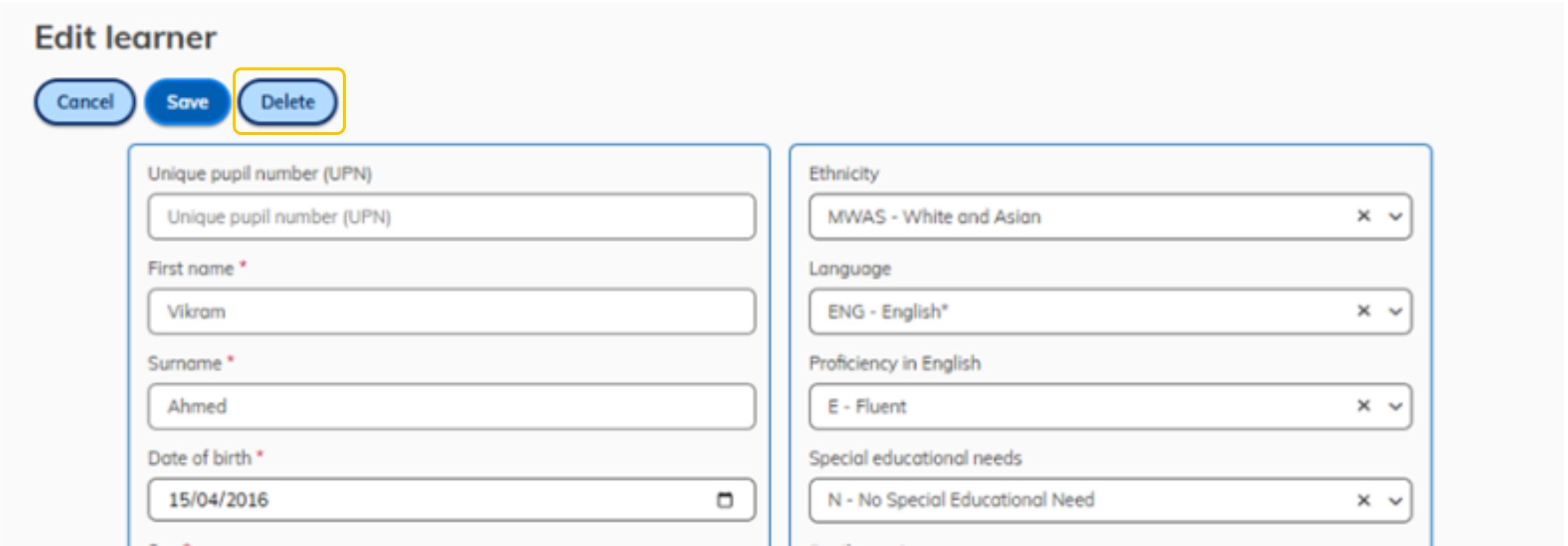Screen dimensions: 1568x546
Task: Clear the Ethnicity selection
Action: point(1364,216)
